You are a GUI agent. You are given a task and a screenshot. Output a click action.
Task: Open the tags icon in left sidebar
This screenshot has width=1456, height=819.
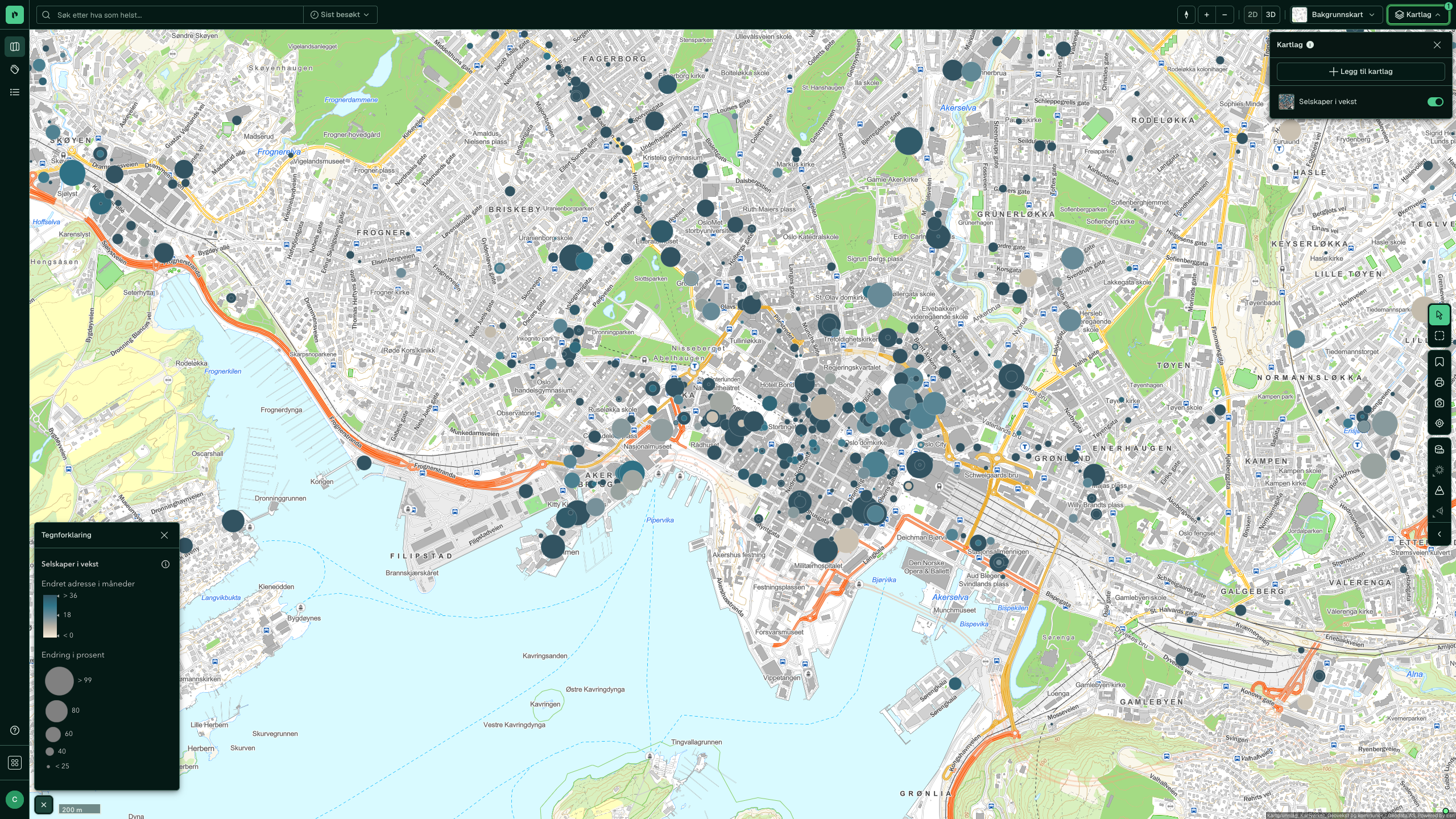[x=15, y=69]
